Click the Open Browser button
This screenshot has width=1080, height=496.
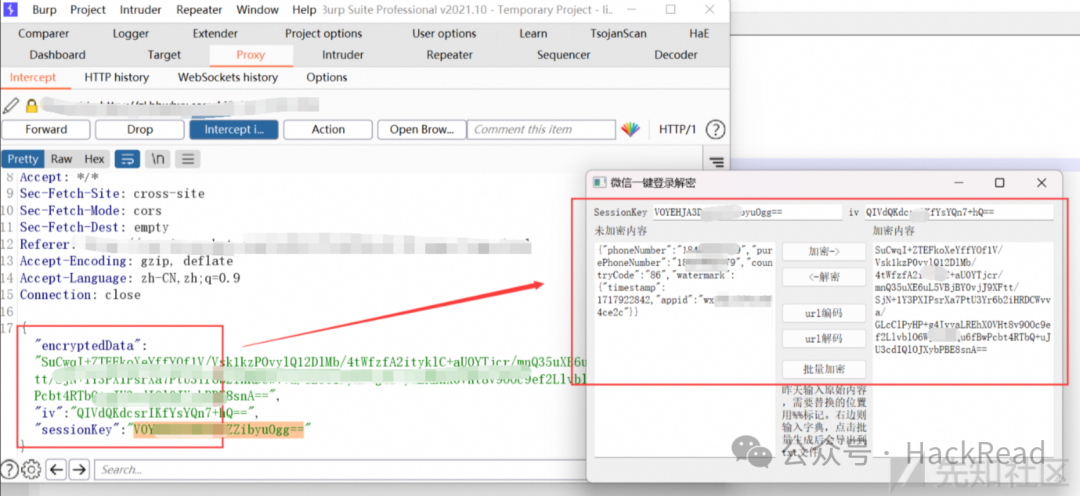click(422, 130)
